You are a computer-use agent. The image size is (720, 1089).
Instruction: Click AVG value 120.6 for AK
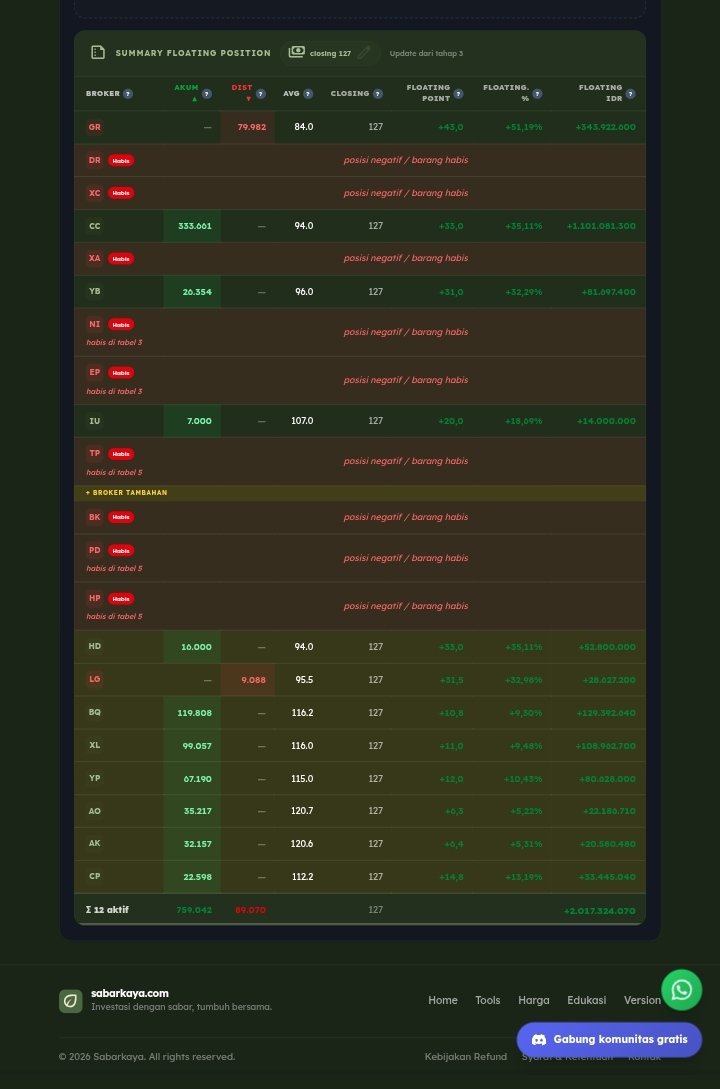pos(302,844)
